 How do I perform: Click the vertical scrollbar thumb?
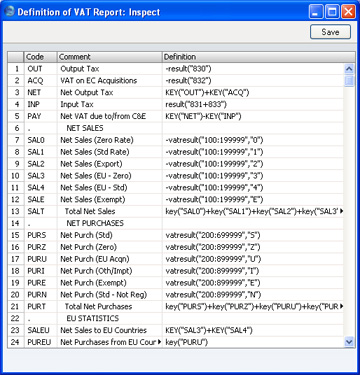point(349,81)
